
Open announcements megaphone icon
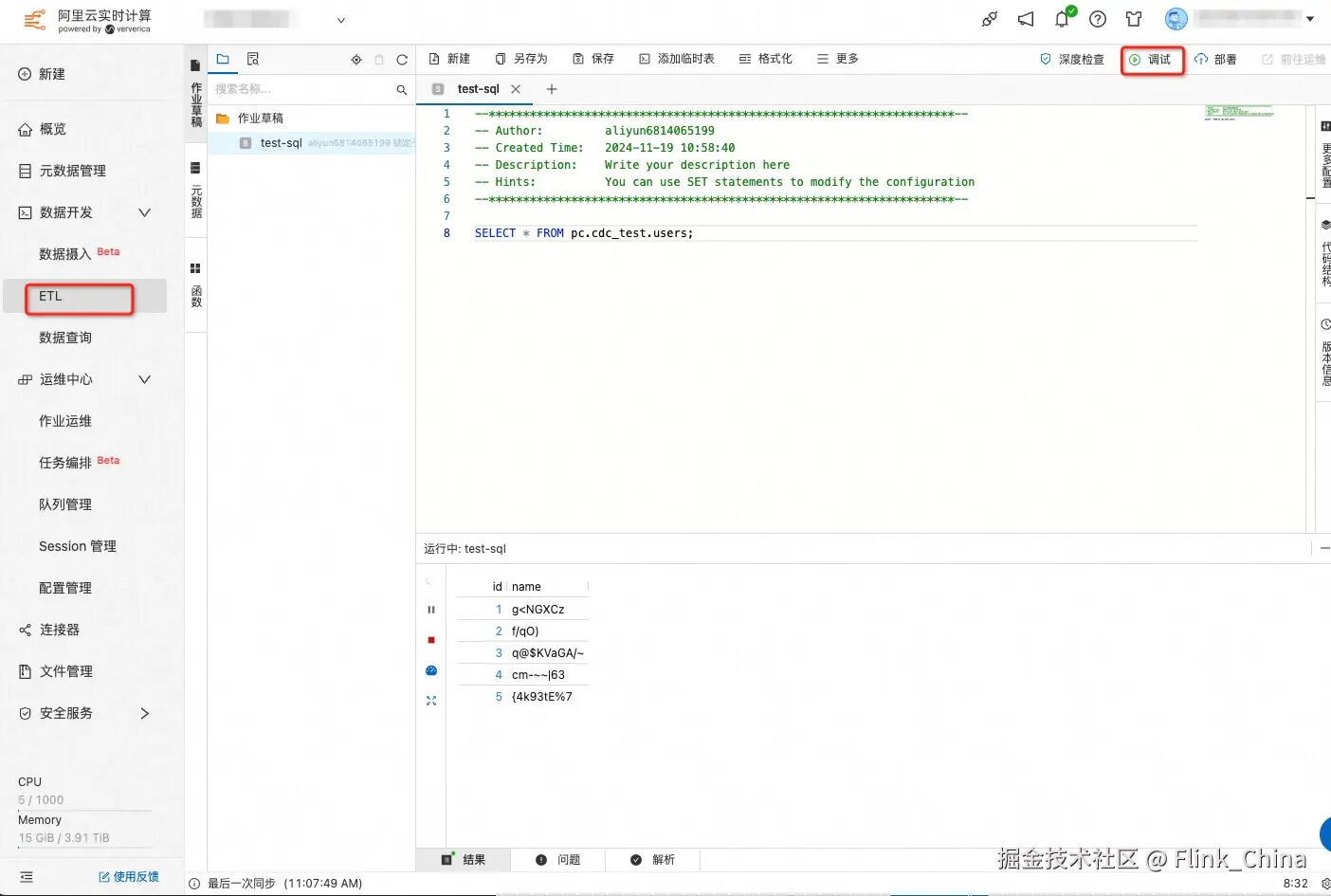pyautogui.click(x=1026, y=19)
